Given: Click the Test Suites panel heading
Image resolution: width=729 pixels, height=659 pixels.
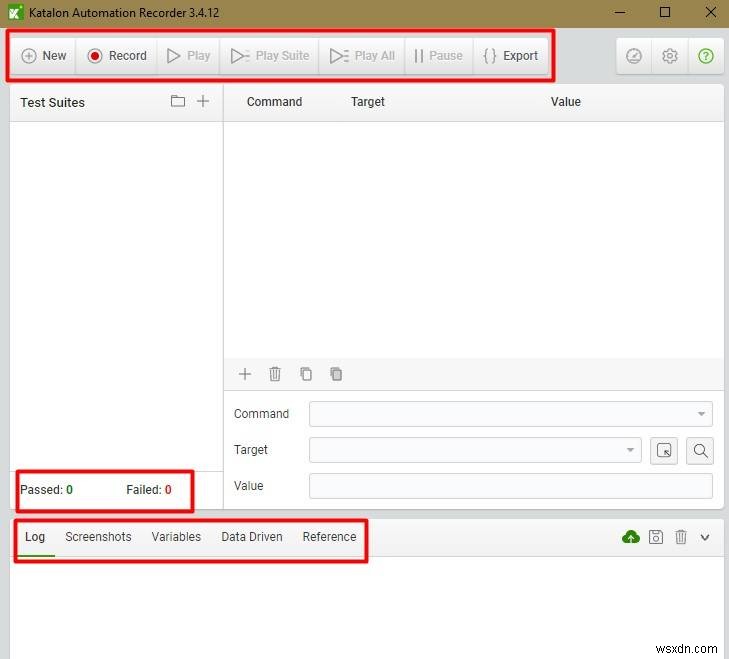Looking at the screenshot, I should (x=53, y=102).
